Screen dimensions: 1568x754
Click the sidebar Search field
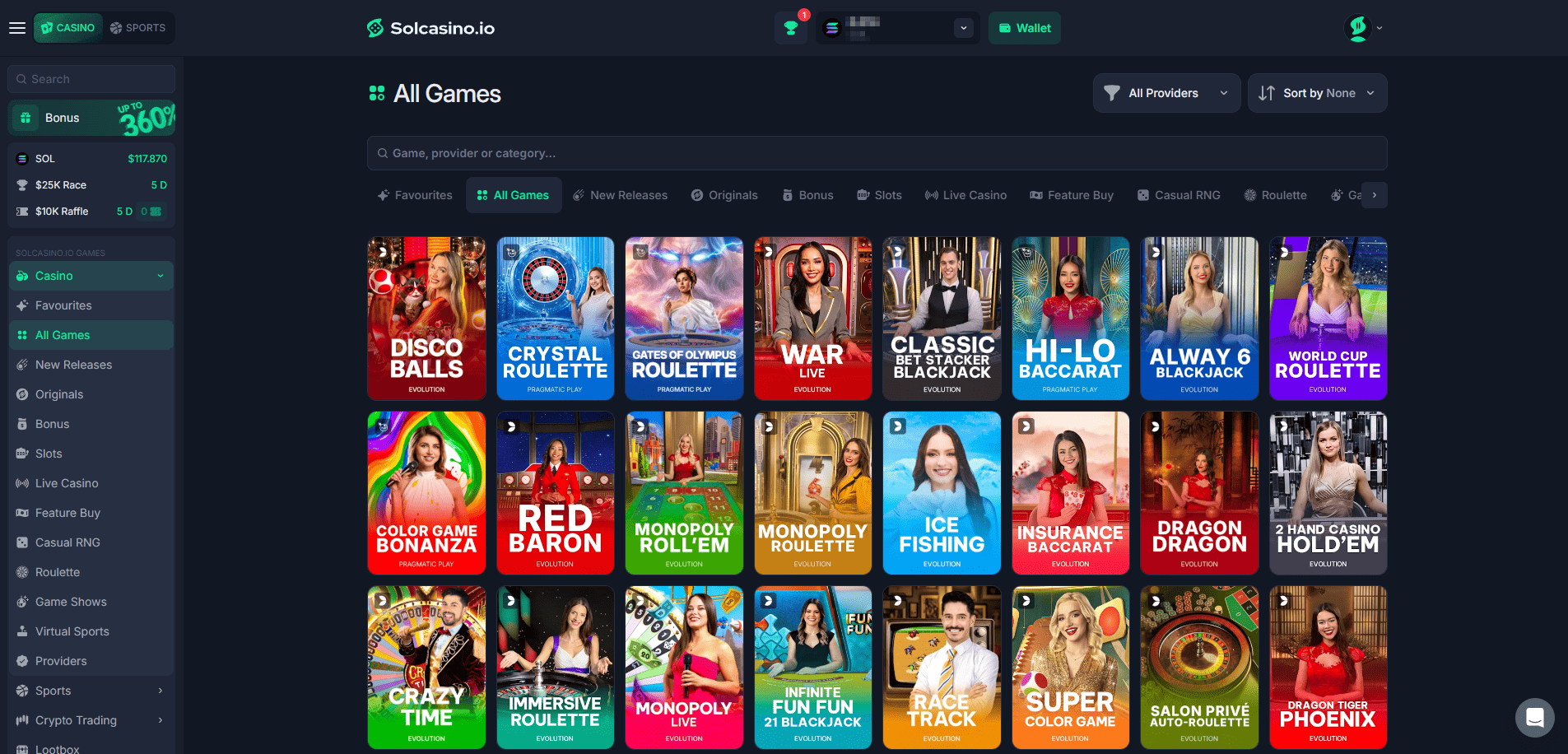(91, 79)
